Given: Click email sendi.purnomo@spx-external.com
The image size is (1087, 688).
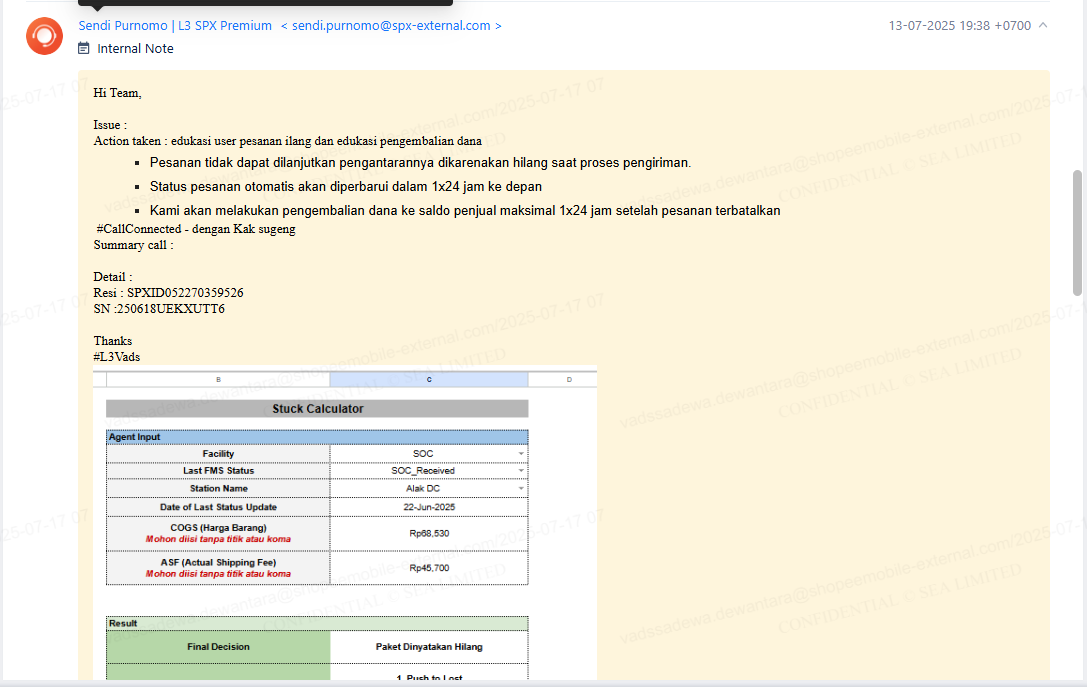Looking at the screenshot, I should (391, 26).
